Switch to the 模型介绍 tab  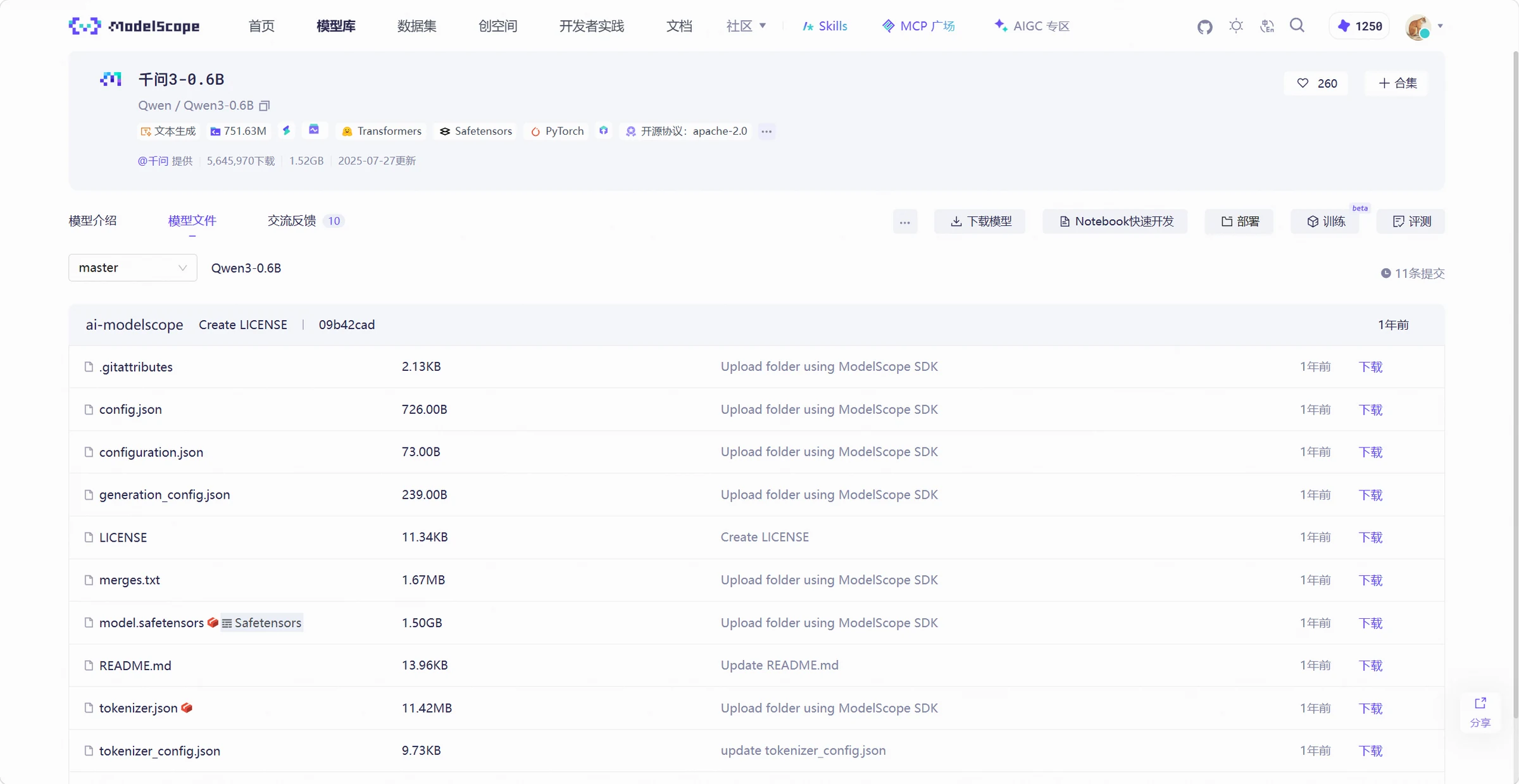(92, 221)
